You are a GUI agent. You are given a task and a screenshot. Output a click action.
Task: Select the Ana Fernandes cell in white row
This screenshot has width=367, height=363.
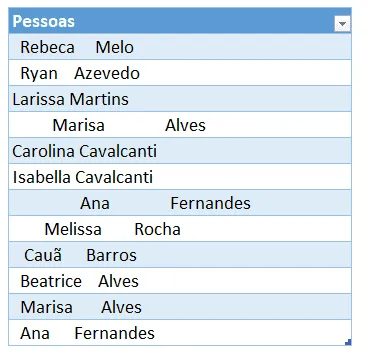point(180,333)
